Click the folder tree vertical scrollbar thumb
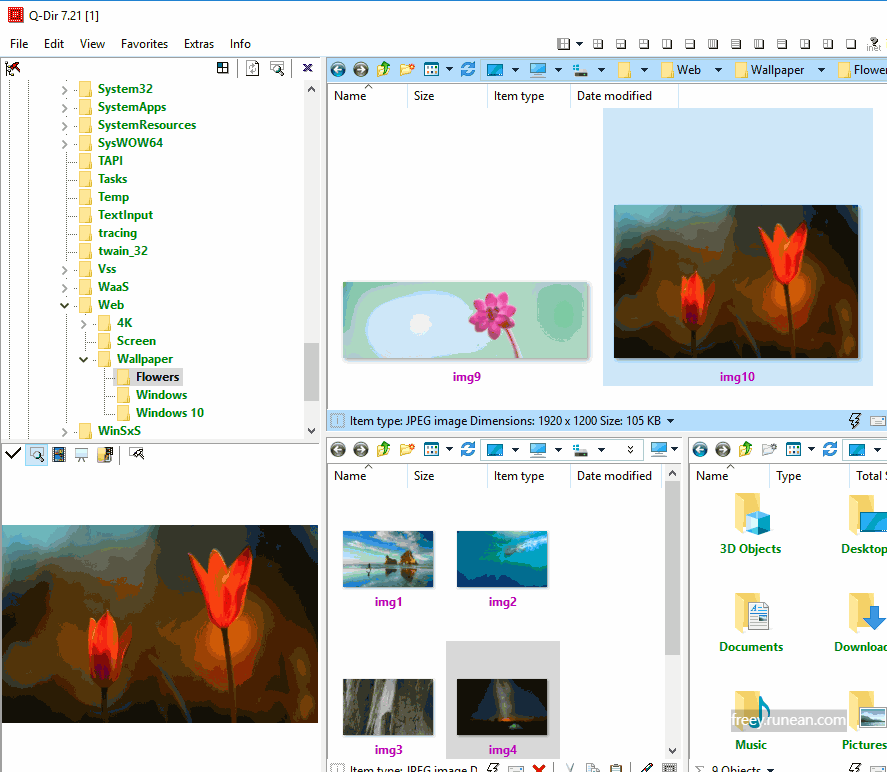 coord(311,372)
